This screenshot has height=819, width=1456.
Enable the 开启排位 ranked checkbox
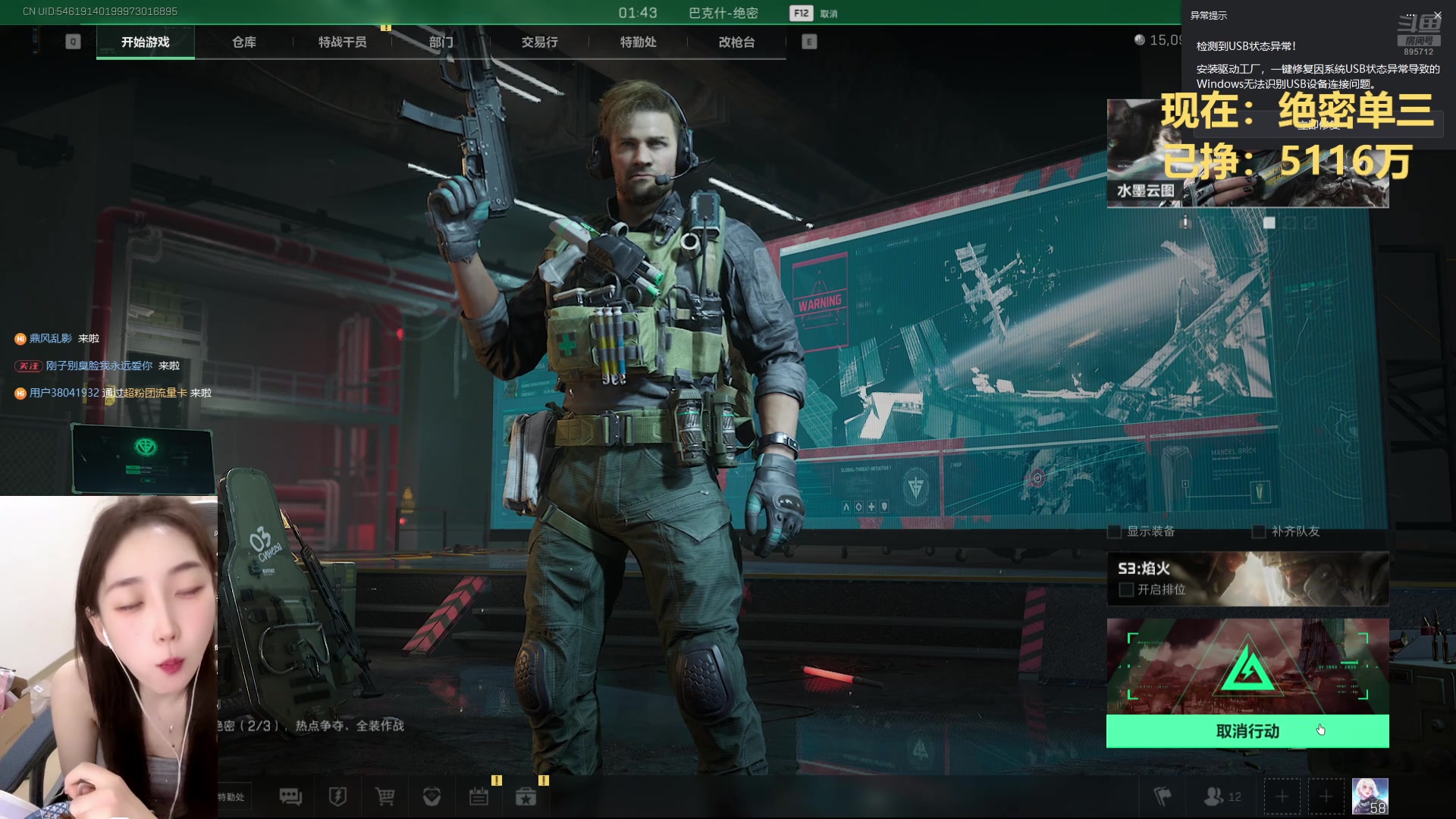[1126, 589]
